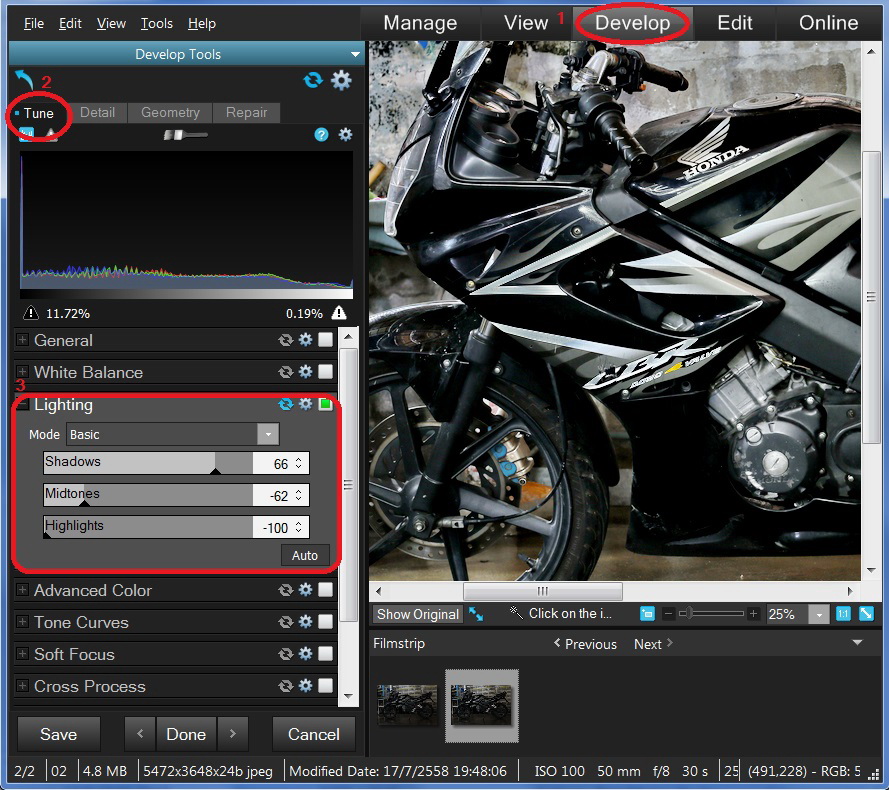Open the Lighting Mode dropdown
Image resolution: width=889 pixels, height=790 pixels.
267,435
